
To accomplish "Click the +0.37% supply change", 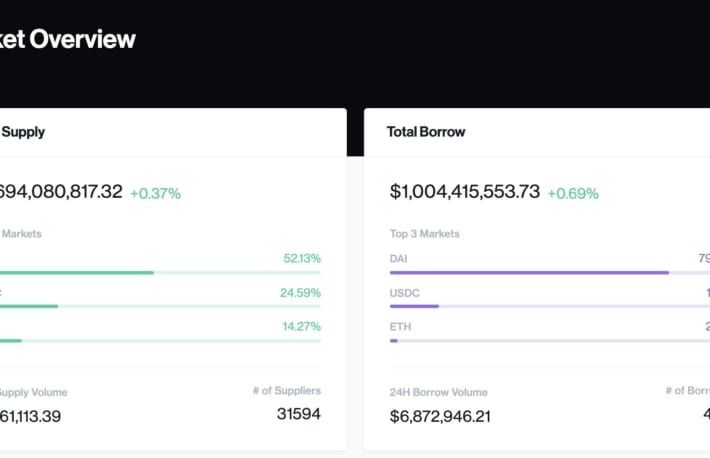I will coord(155,193).
